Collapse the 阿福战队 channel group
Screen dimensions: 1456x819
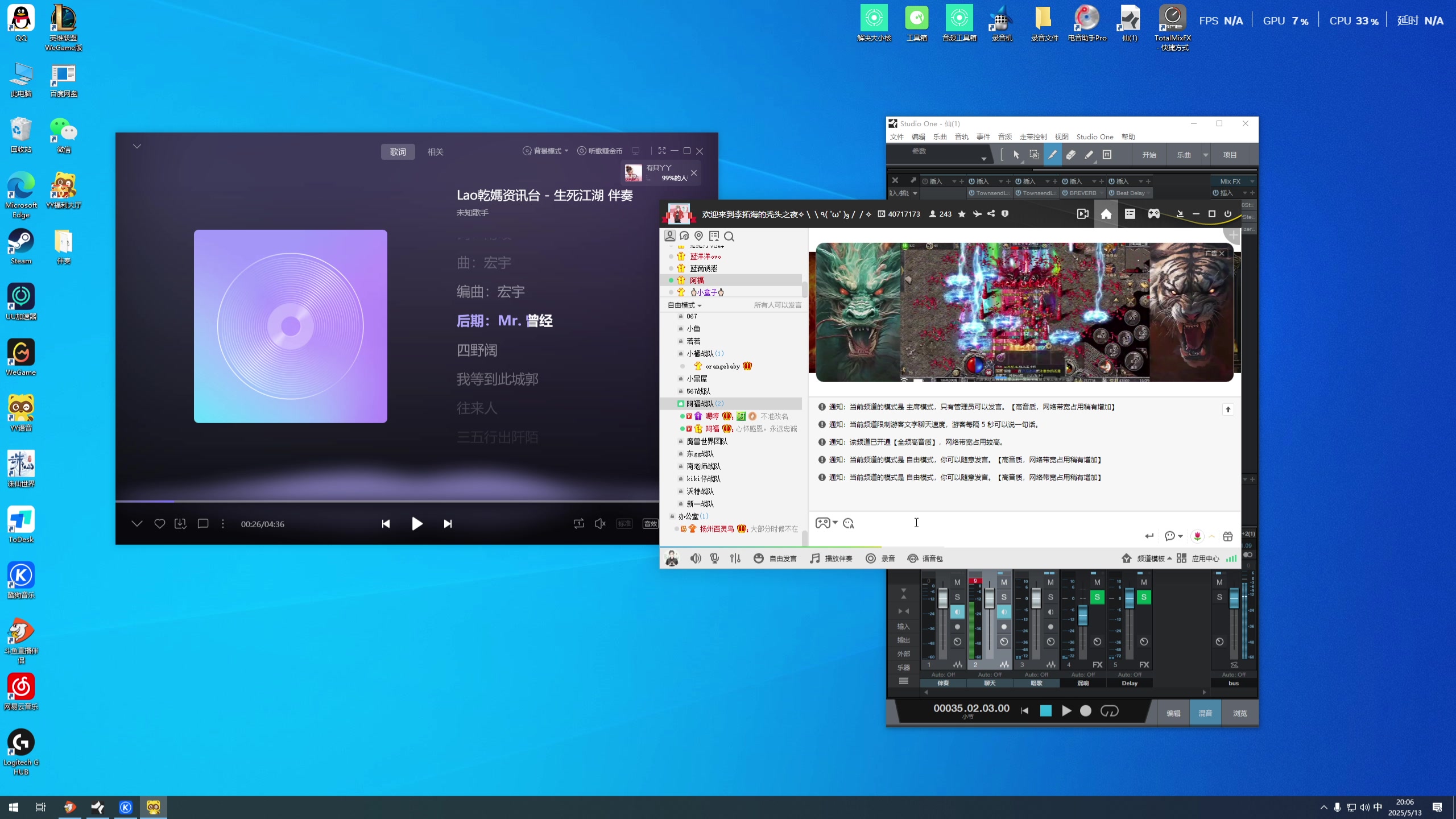[681, 404]
